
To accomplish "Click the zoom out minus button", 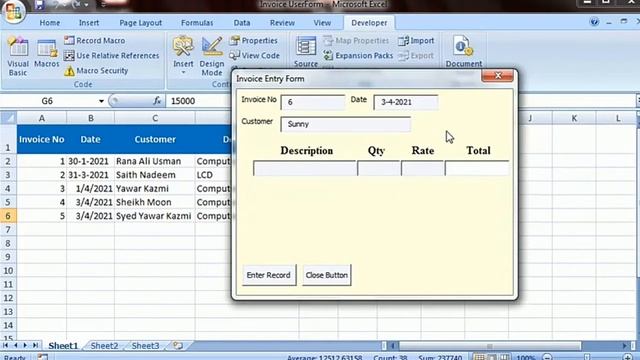I will coord(547,357).
